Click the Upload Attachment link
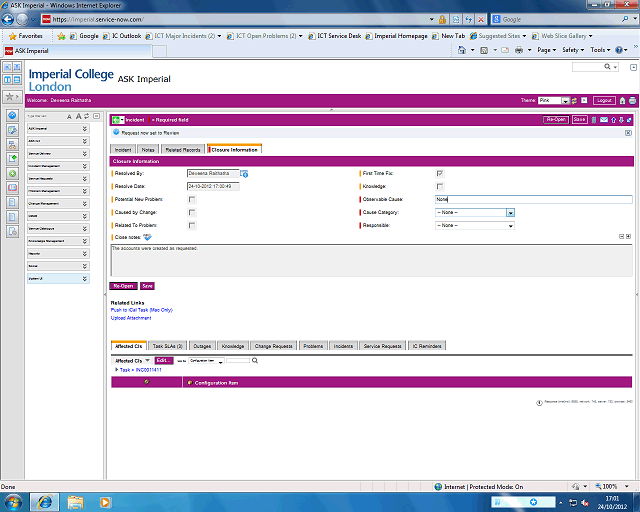Screen dimensions: 640x512 click(x=131, y=318)
